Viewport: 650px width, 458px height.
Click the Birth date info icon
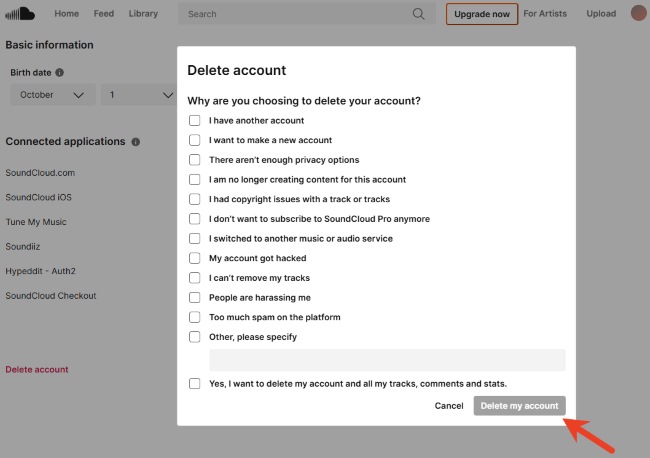(59, 73)
